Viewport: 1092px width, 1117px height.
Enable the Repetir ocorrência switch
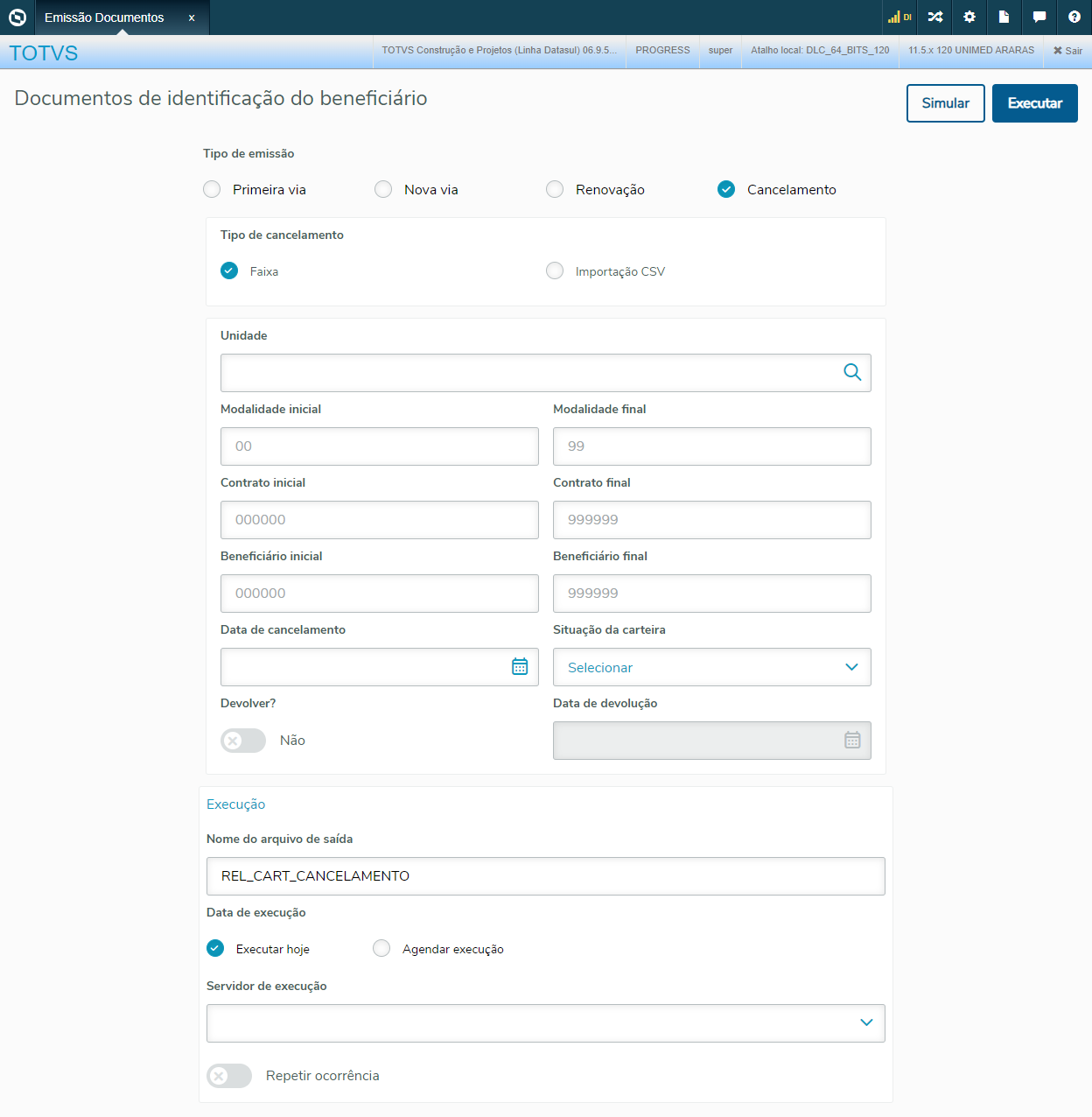(228, 1076)
